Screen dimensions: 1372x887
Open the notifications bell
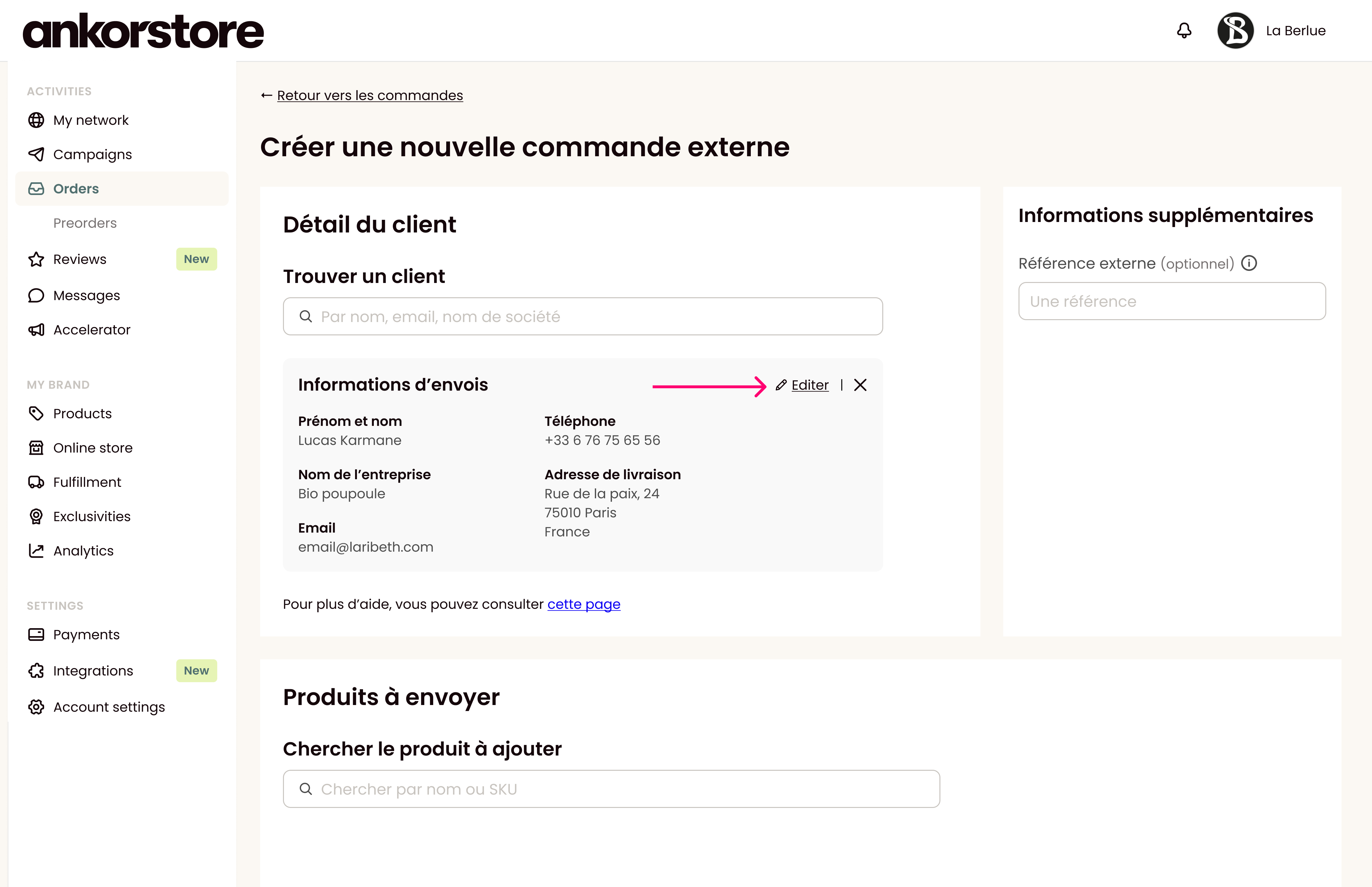coord(1184,30)
